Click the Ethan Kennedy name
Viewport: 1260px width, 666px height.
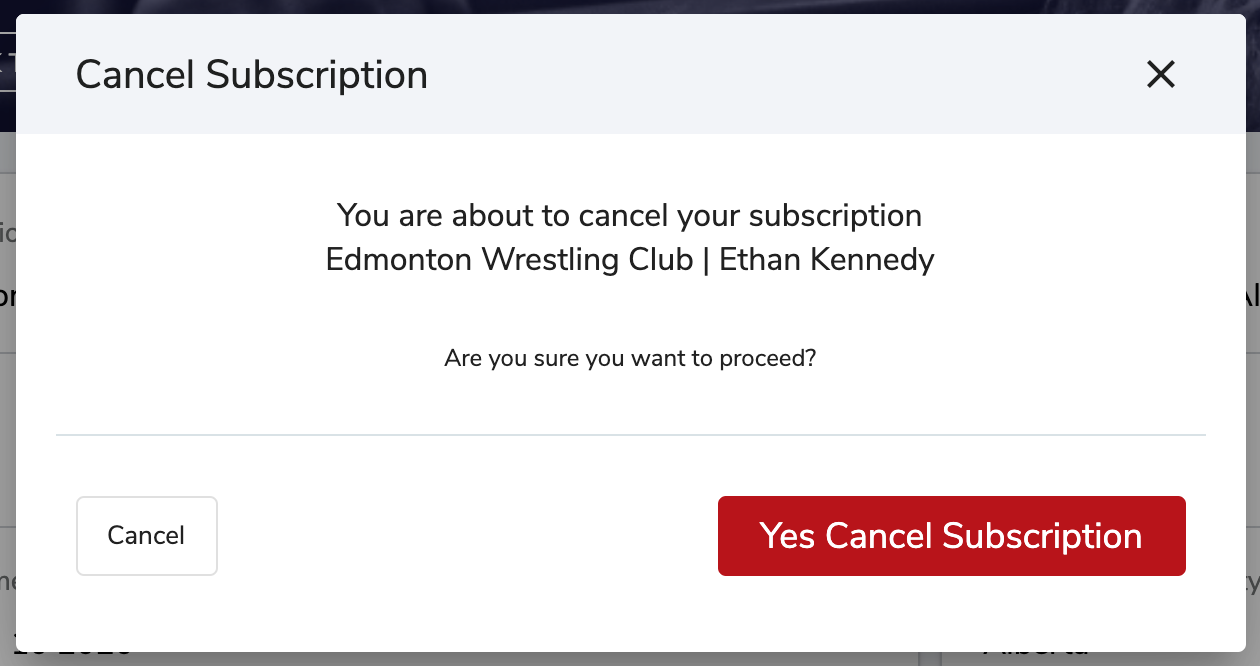click(x=827, y=260)
